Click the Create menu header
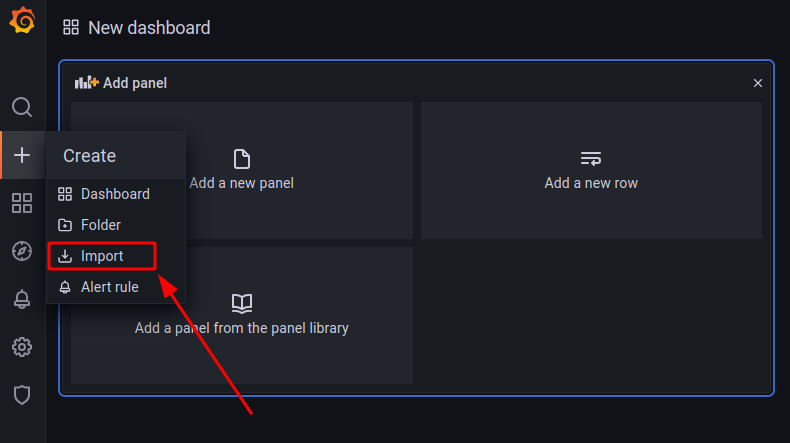 (90, 156)
